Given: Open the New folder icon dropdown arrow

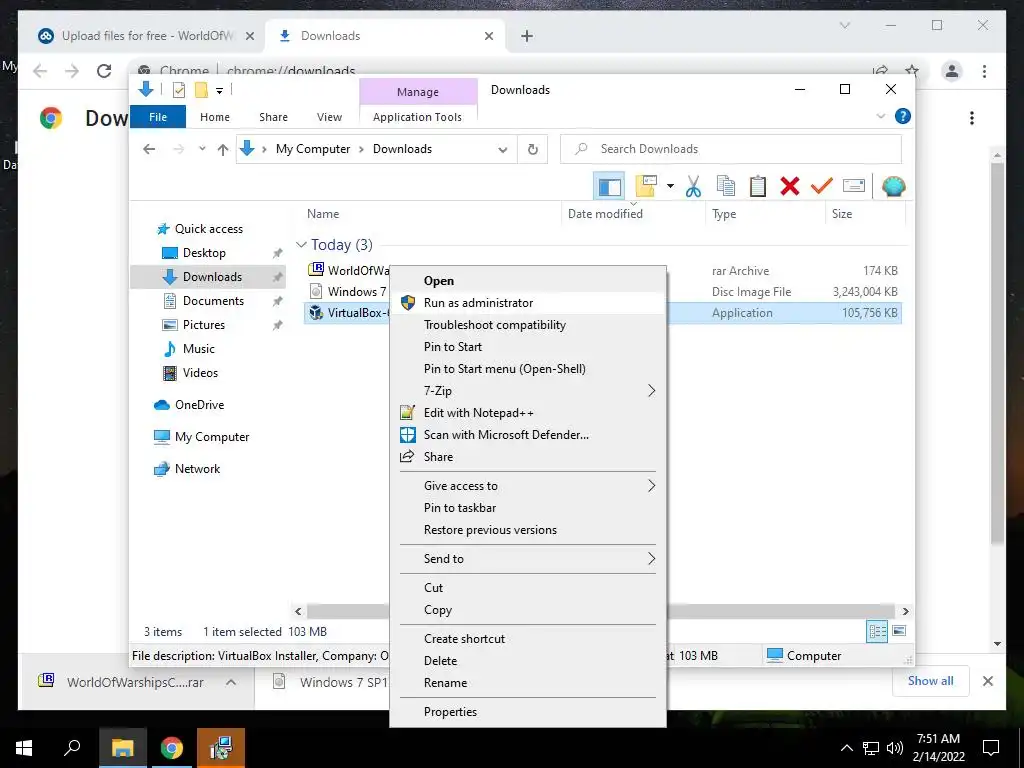Looking at the screenshot, I should [x=670, y=187].
